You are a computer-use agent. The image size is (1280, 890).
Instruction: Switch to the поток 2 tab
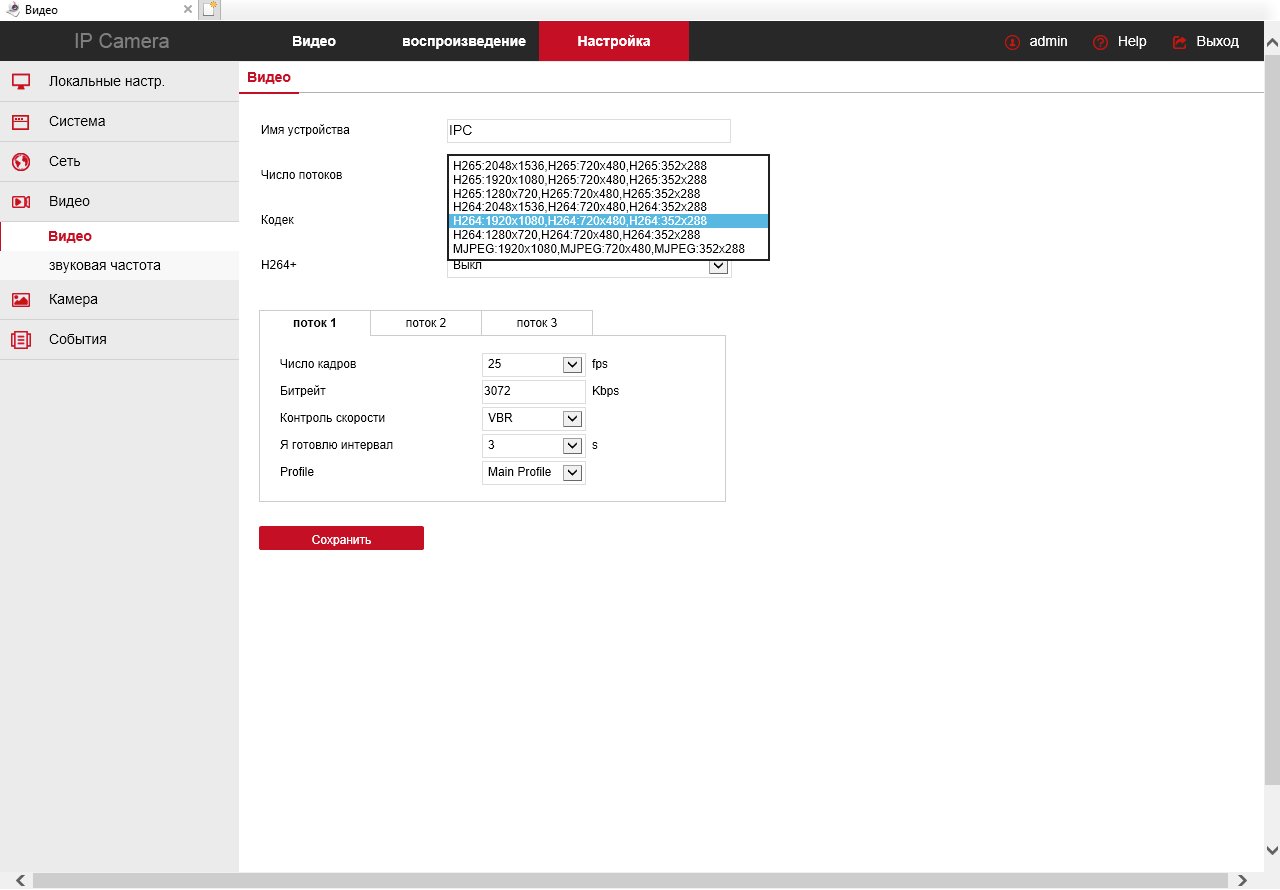point(425,323)
